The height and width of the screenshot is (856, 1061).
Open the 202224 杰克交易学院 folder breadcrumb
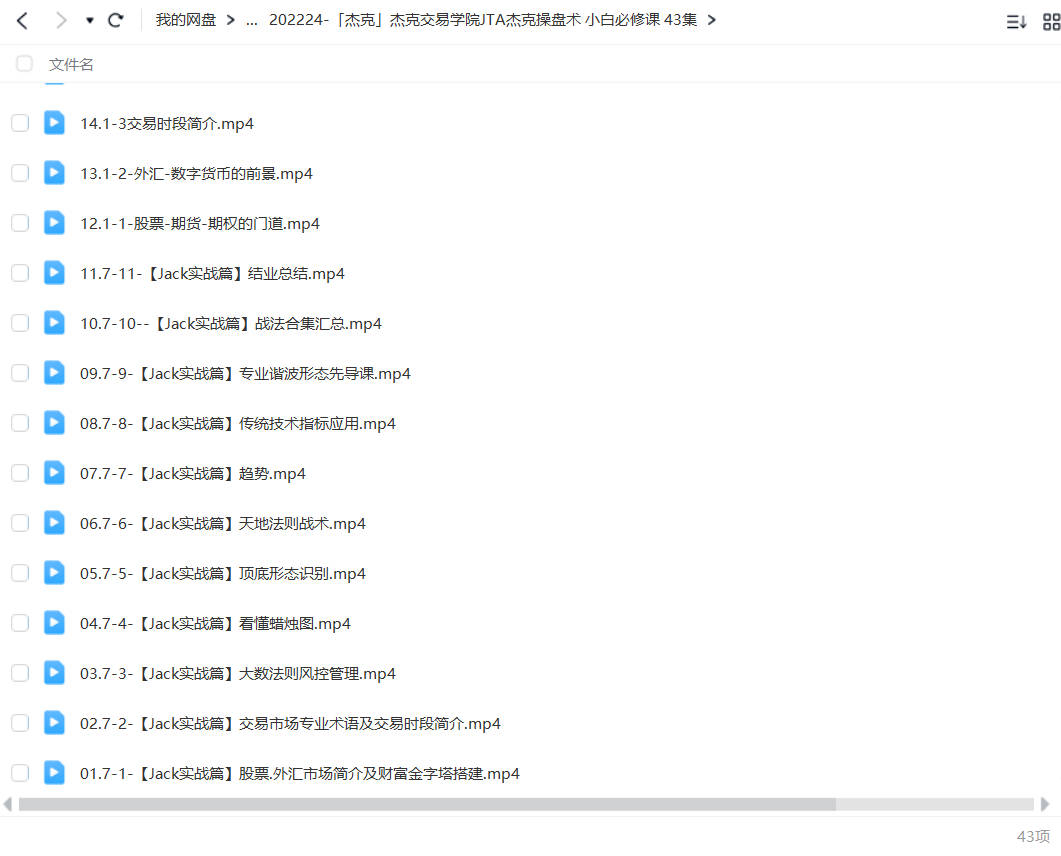[x=482, y=20]
